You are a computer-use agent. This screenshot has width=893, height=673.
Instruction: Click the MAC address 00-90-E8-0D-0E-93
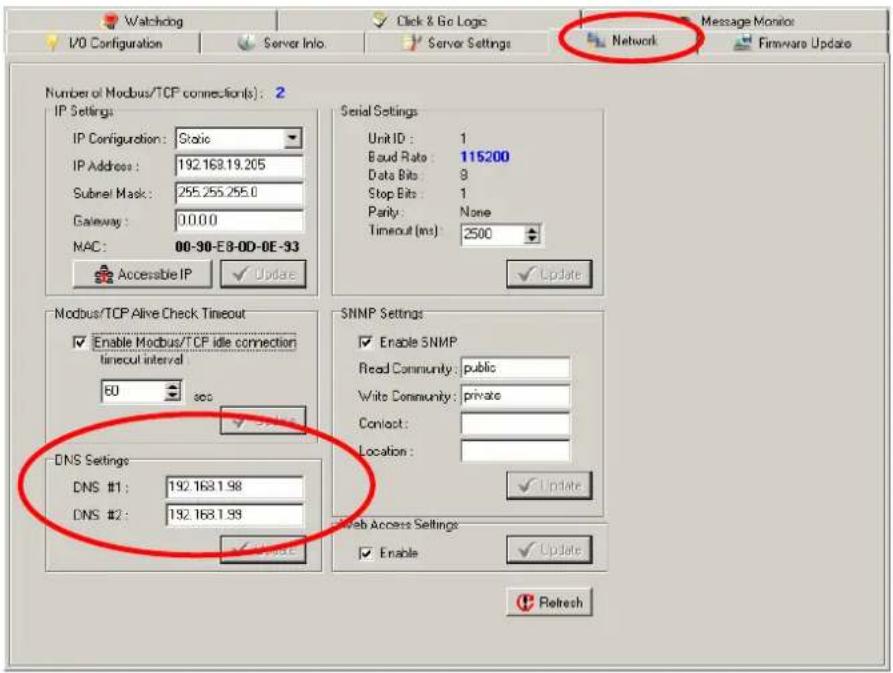pyautogui.click(x=237, y=247)
